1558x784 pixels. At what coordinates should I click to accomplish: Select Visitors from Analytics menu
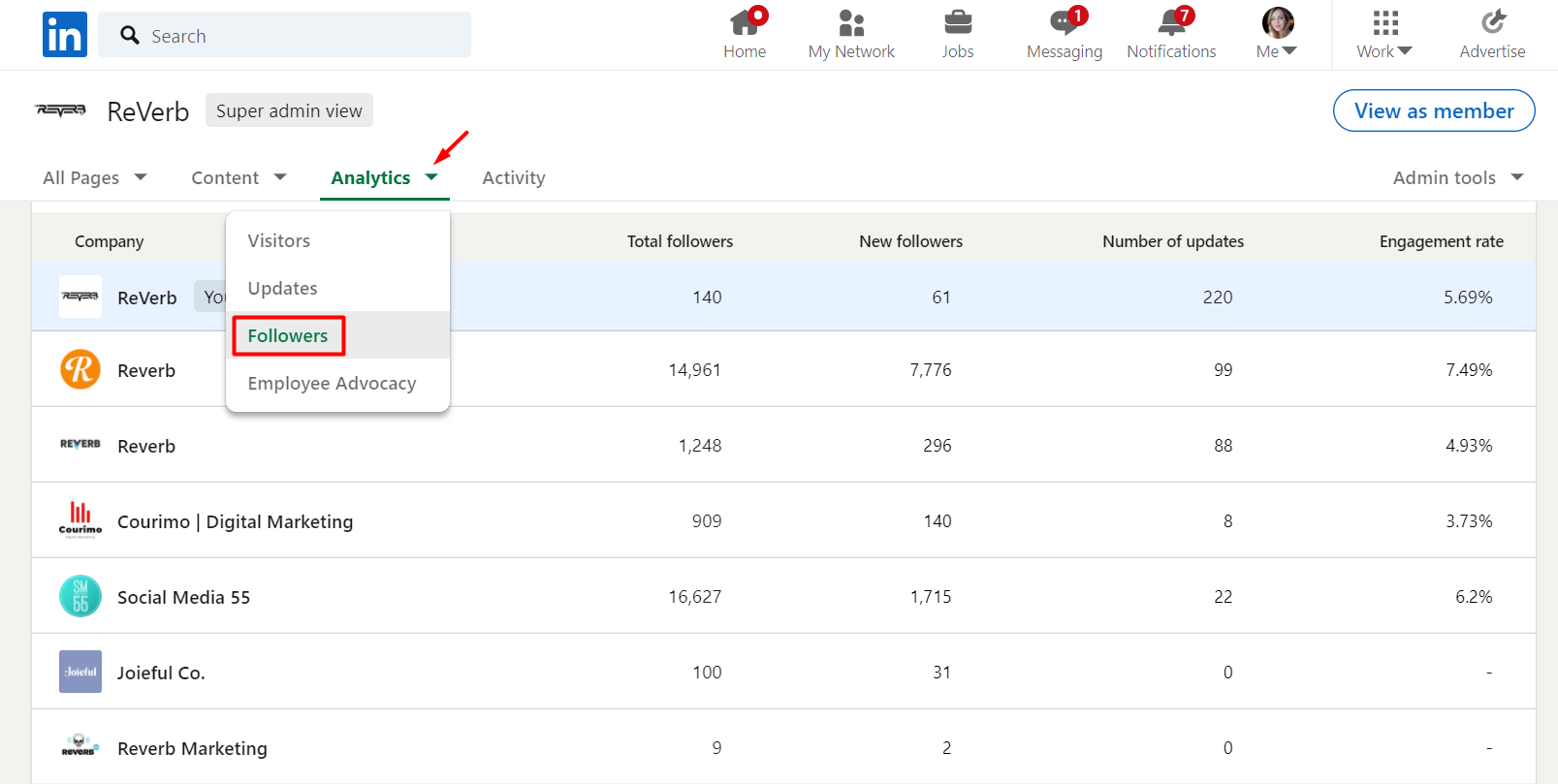(337, 240)
